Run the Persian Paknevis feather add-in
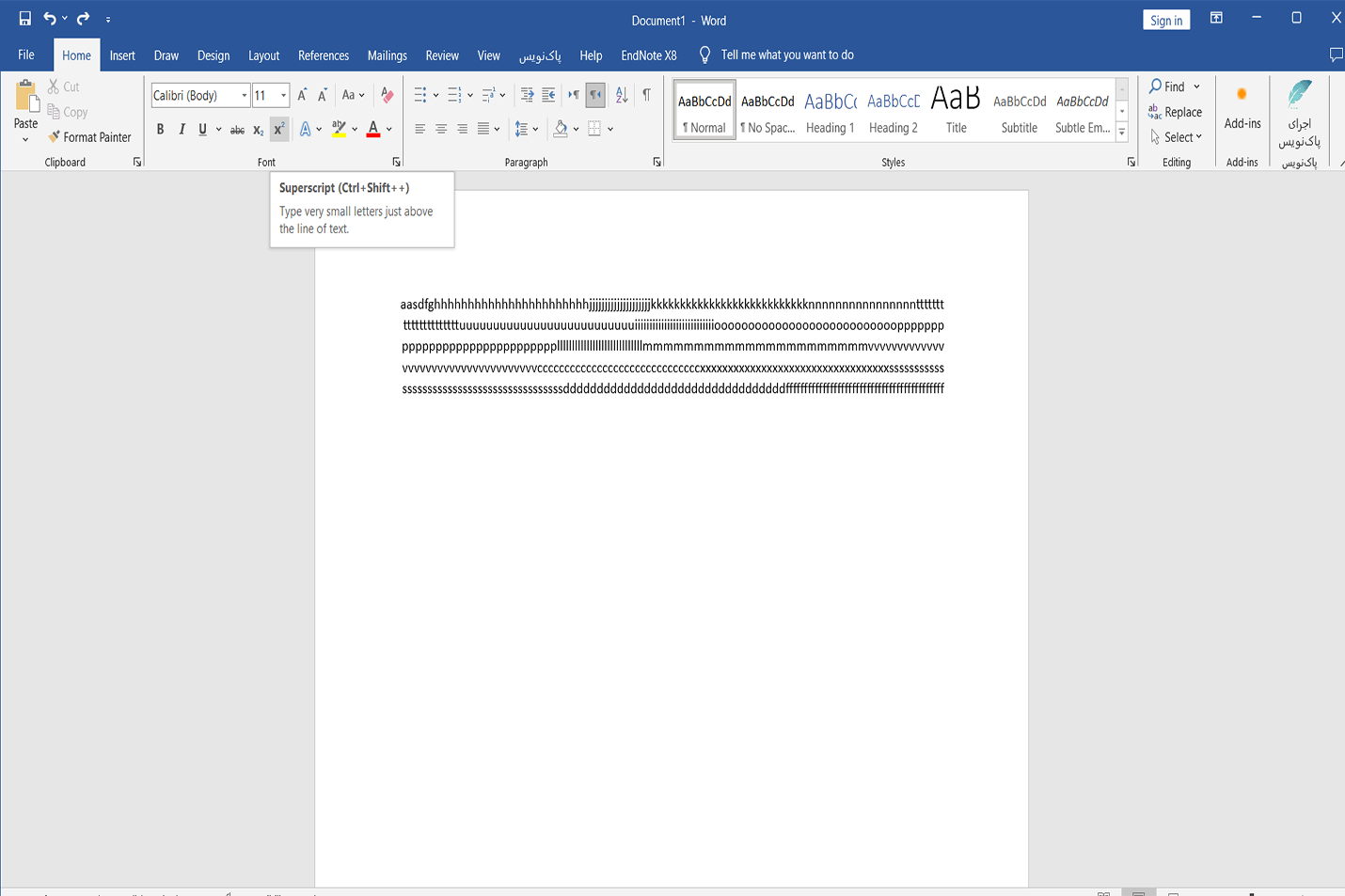 (1300, 94)
